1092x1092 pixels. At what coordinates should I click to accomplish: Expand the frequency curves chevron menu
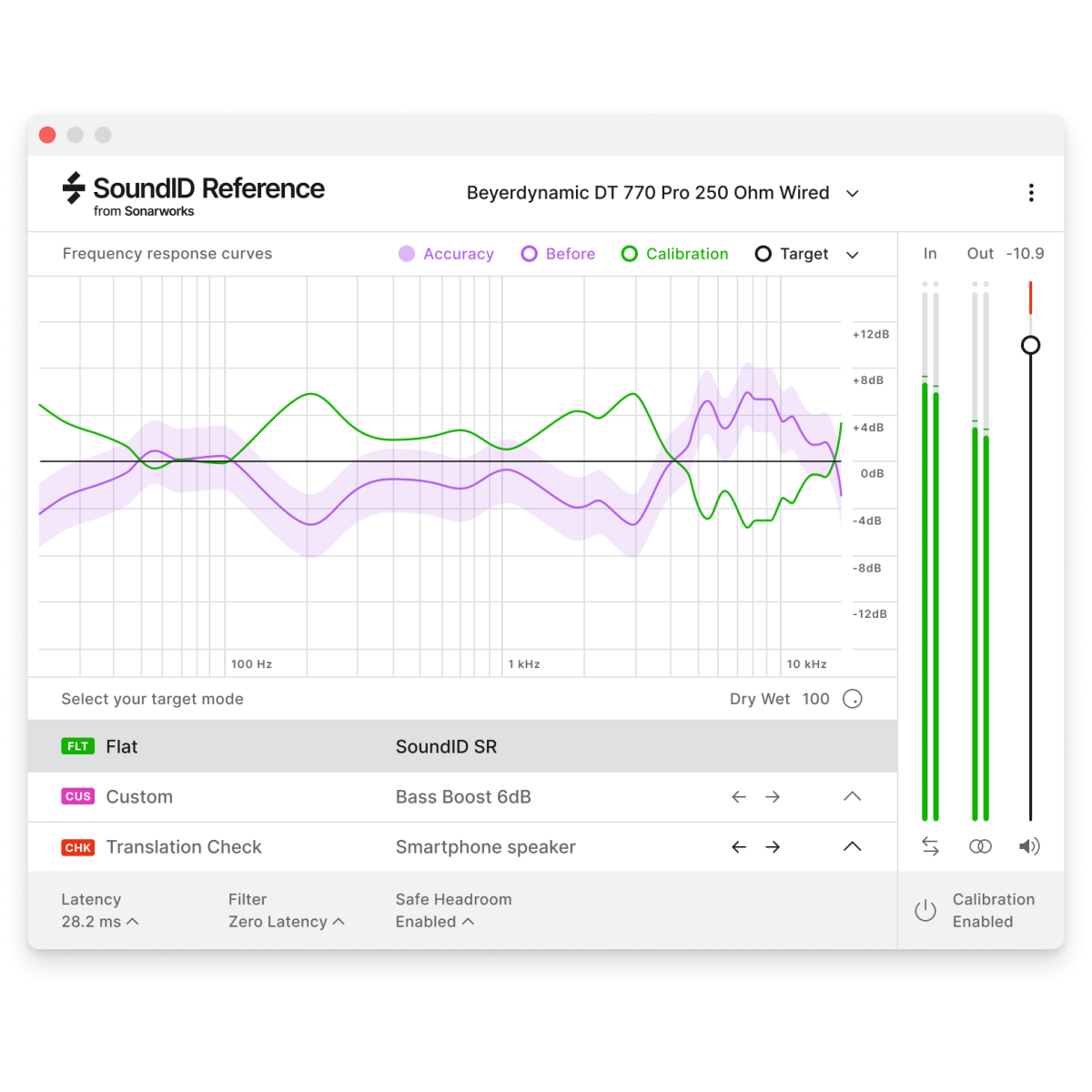pos(853,255)
